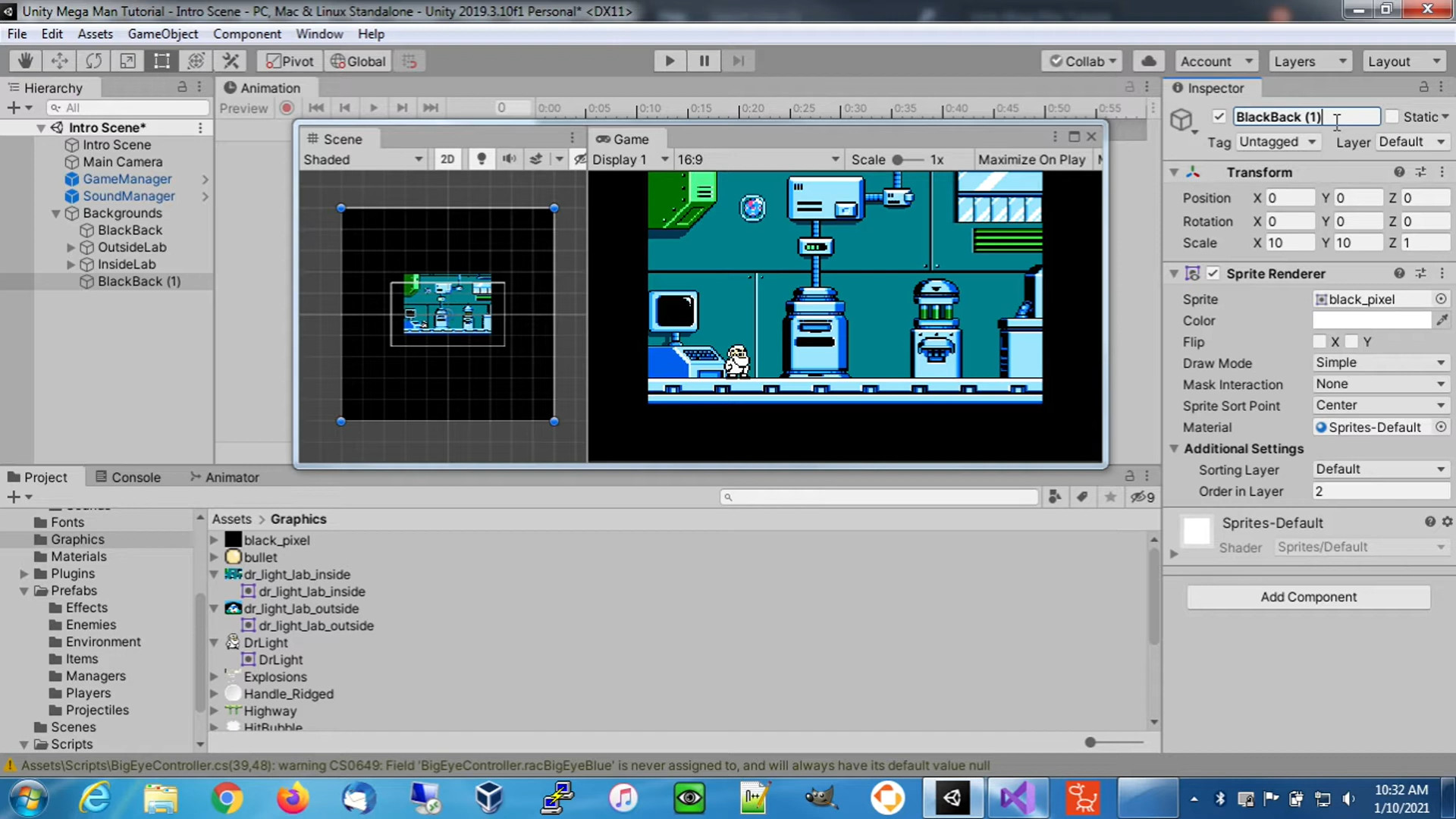
Task: Switch to the Console tab
Action: point(135,477)
